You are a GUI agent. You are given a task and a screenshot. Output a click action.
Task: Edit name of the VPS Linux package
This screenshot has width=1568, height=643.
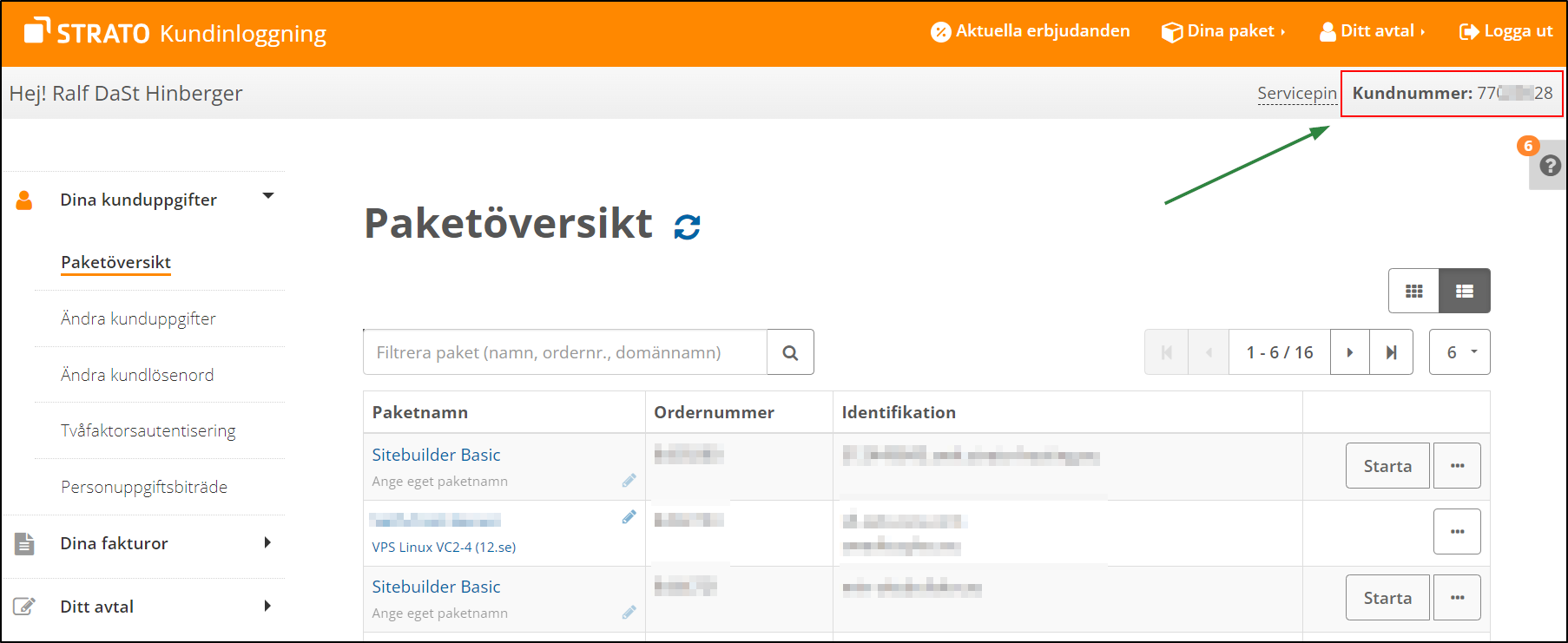629,517
